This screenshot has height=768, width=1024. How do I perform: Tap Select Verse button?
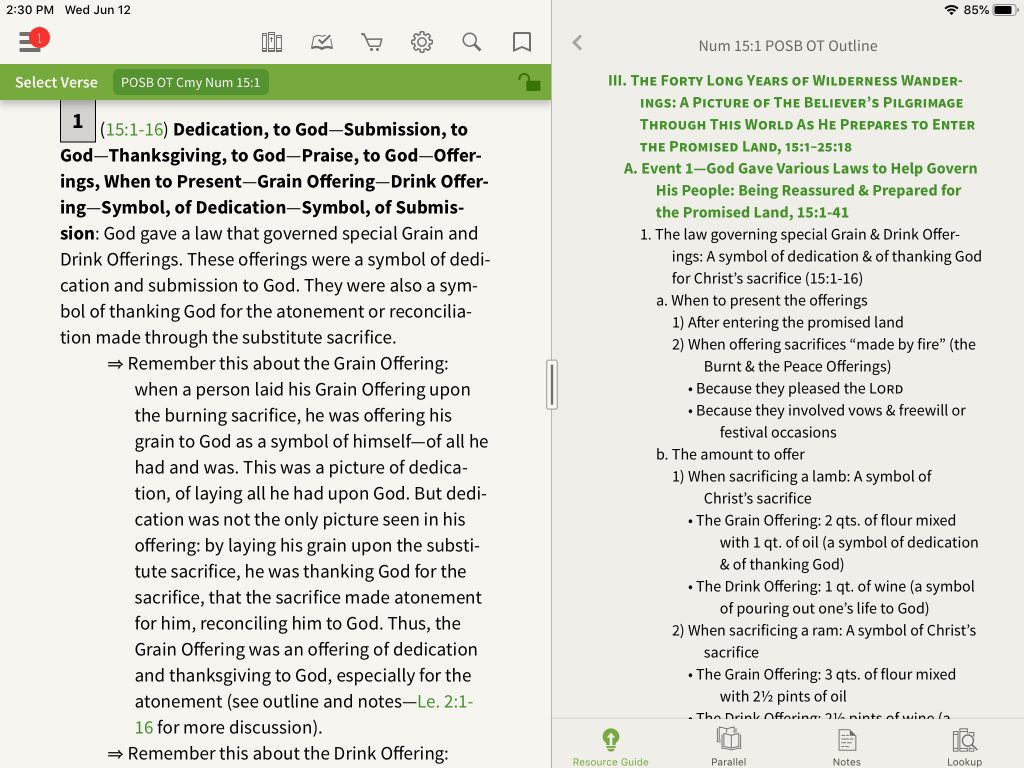click(x=56, y=82)
